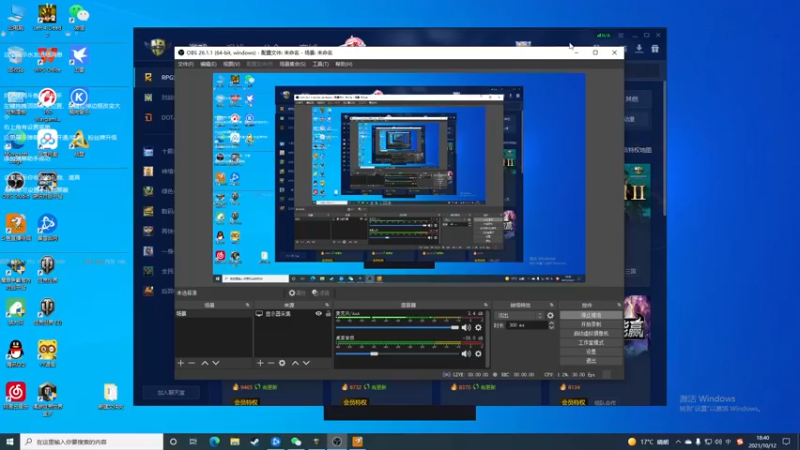Open WeChat from the taskbar
800x450 pixels.
(x=296, y=441)
